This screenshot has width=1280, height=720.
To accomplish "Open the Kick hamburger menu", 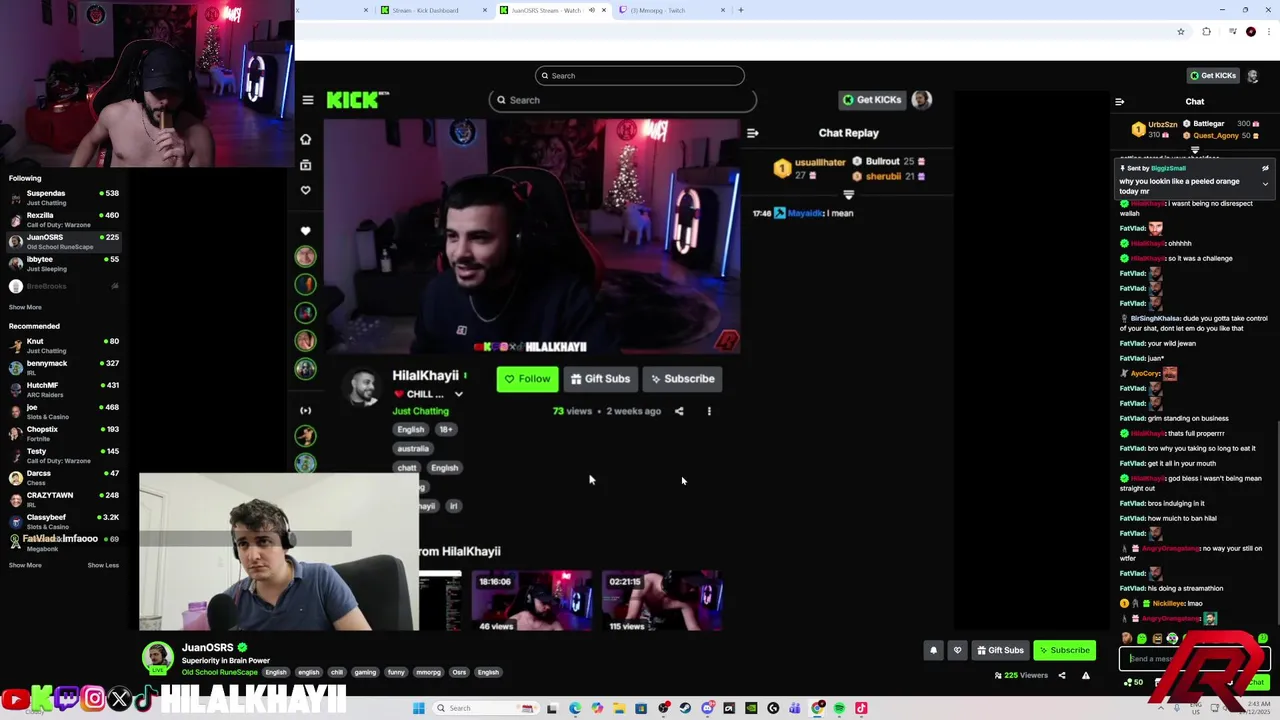I will 308,100.
